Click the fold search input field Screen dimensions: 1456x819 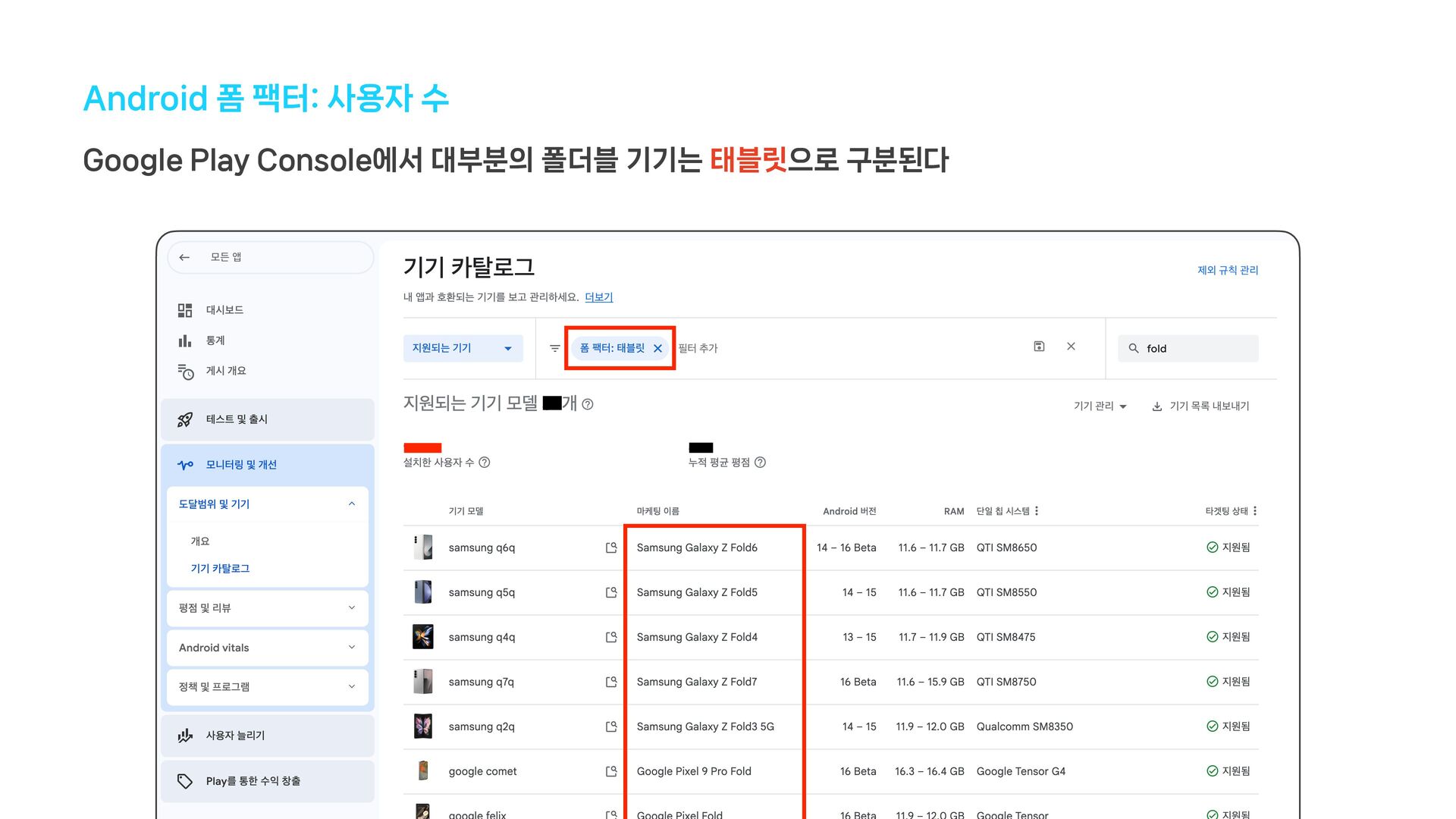[1198, 349]
